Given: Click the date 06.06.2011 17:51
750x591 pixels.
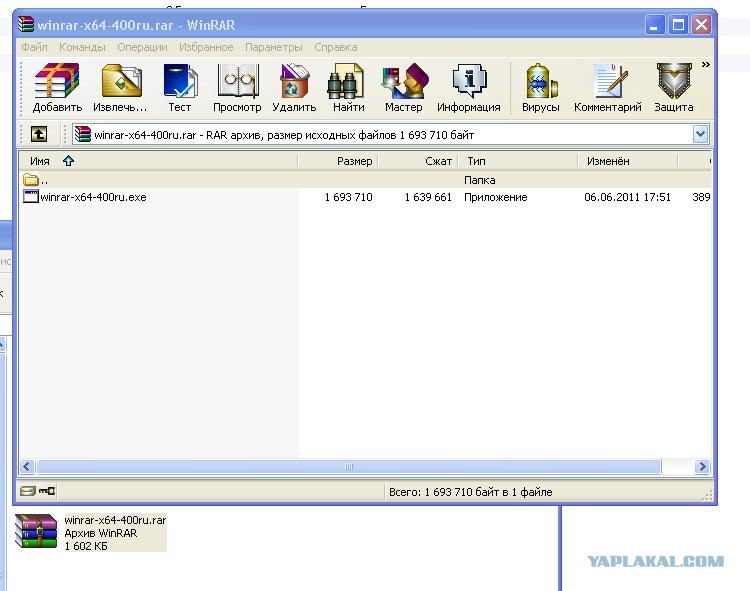Looking at the screenshot, I should (x=628, y=197).
